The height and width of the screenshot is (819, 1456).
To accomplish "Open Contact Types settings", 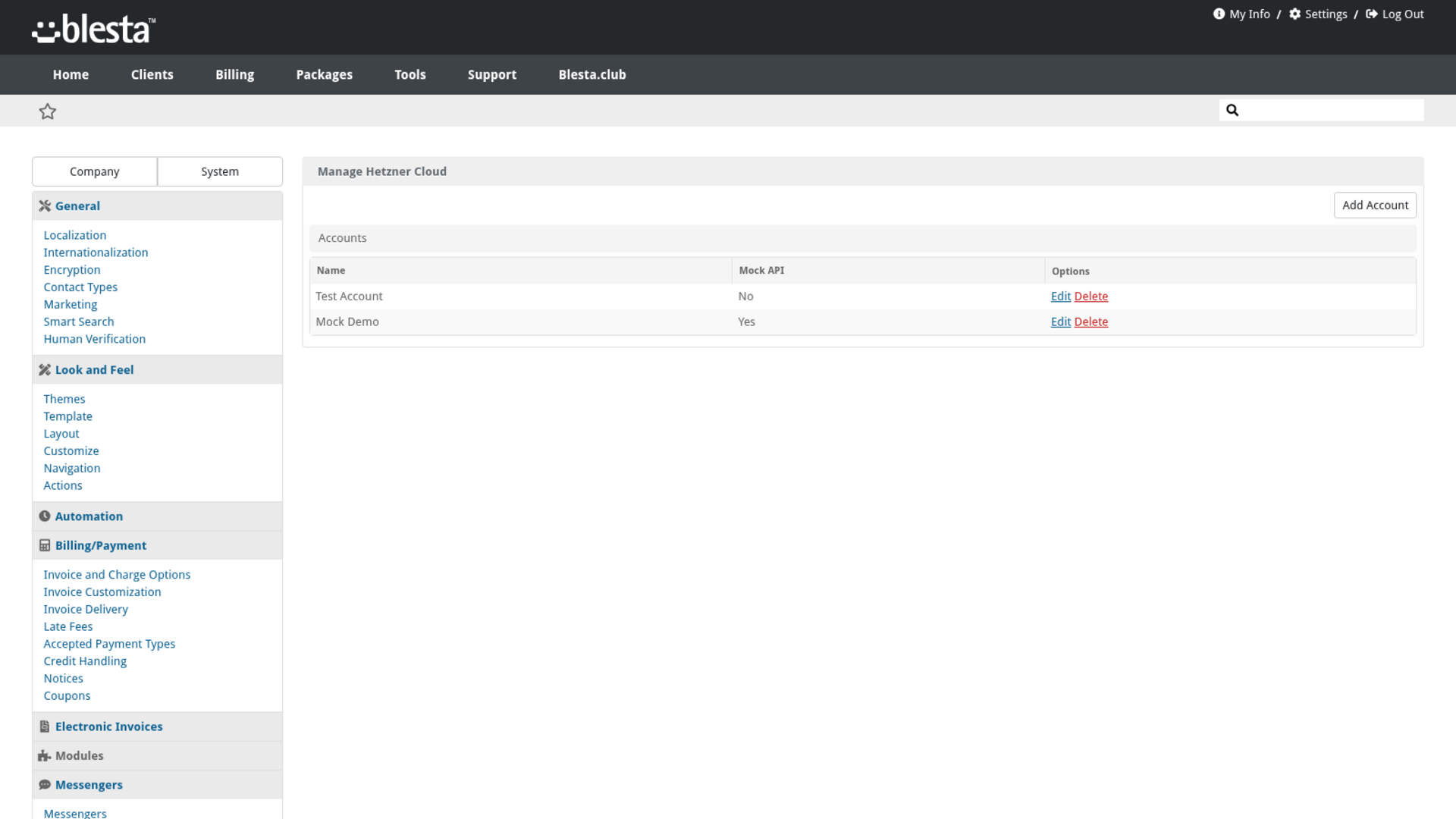I will coord(80,287).
